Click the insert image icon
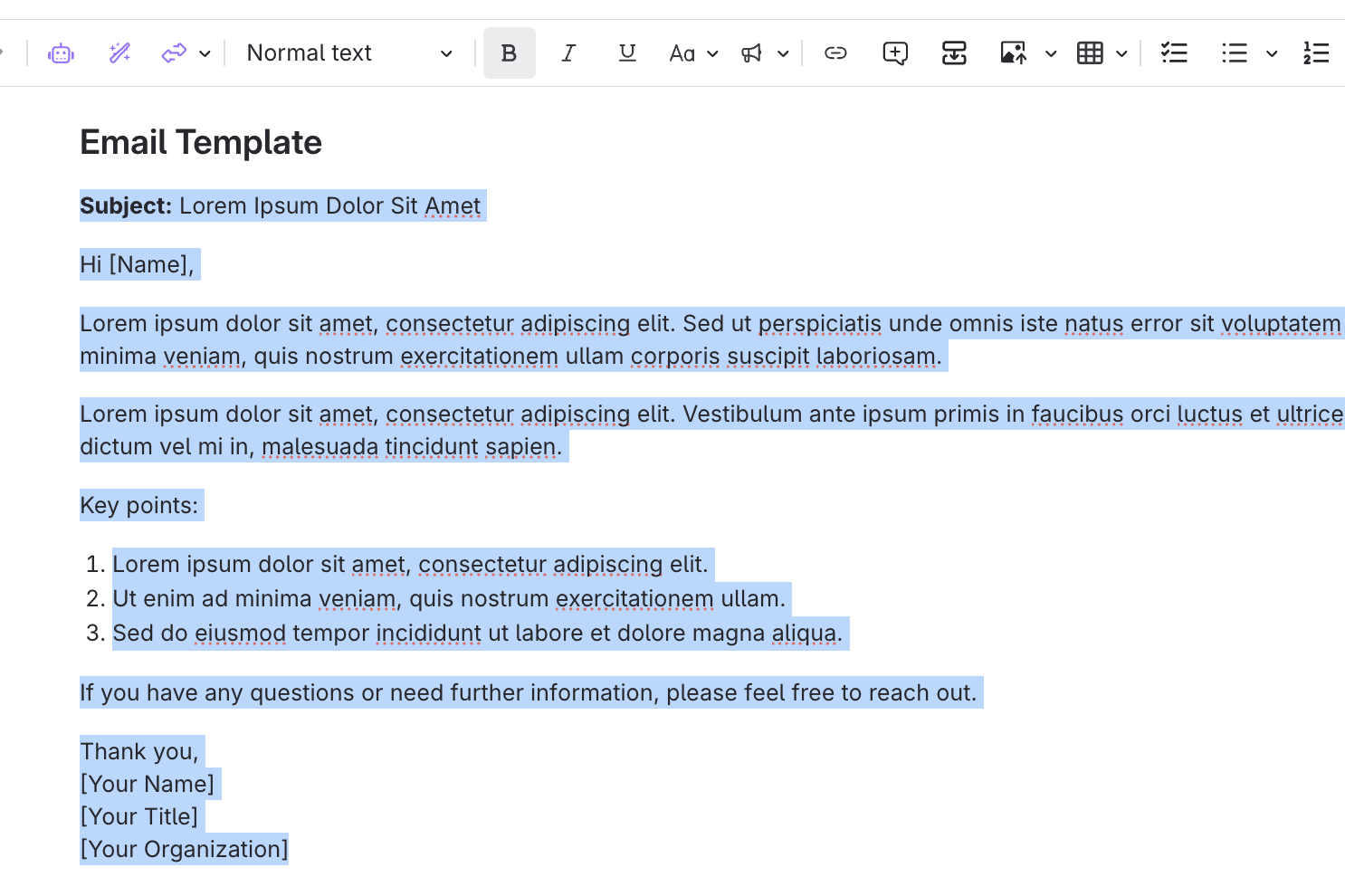1345x896 pixels. pos(1013,53)
